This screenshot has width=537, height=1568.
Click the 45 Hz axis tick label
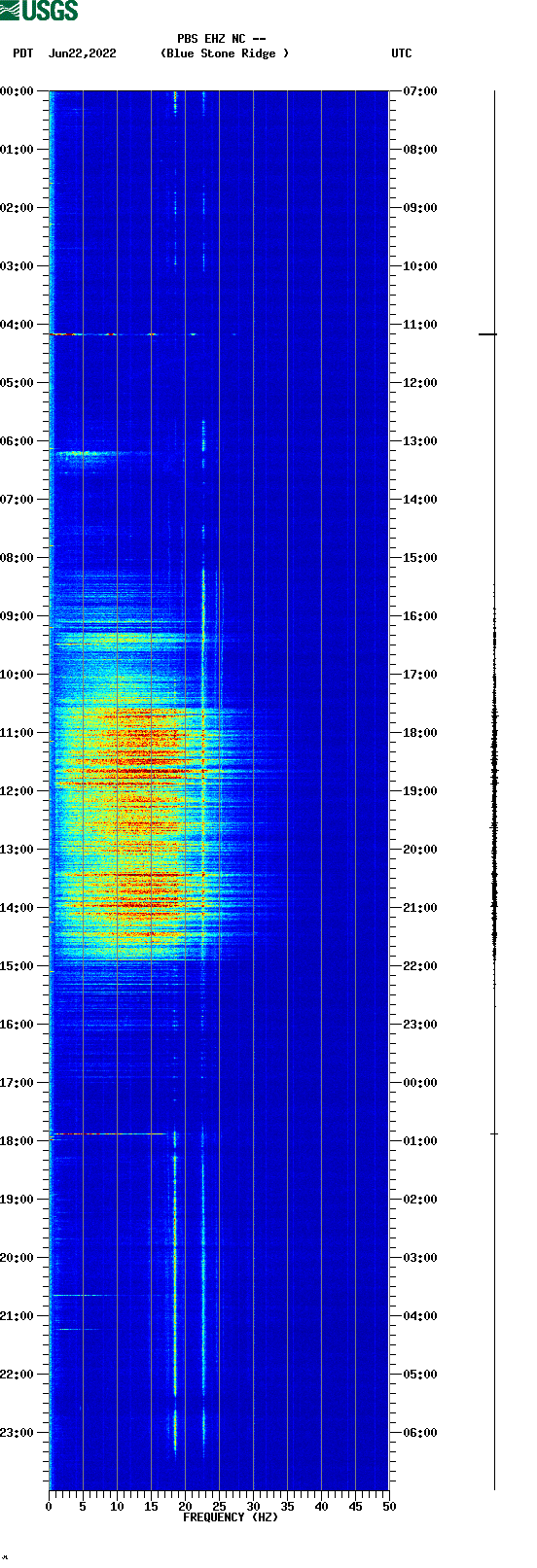point(355,1507)
